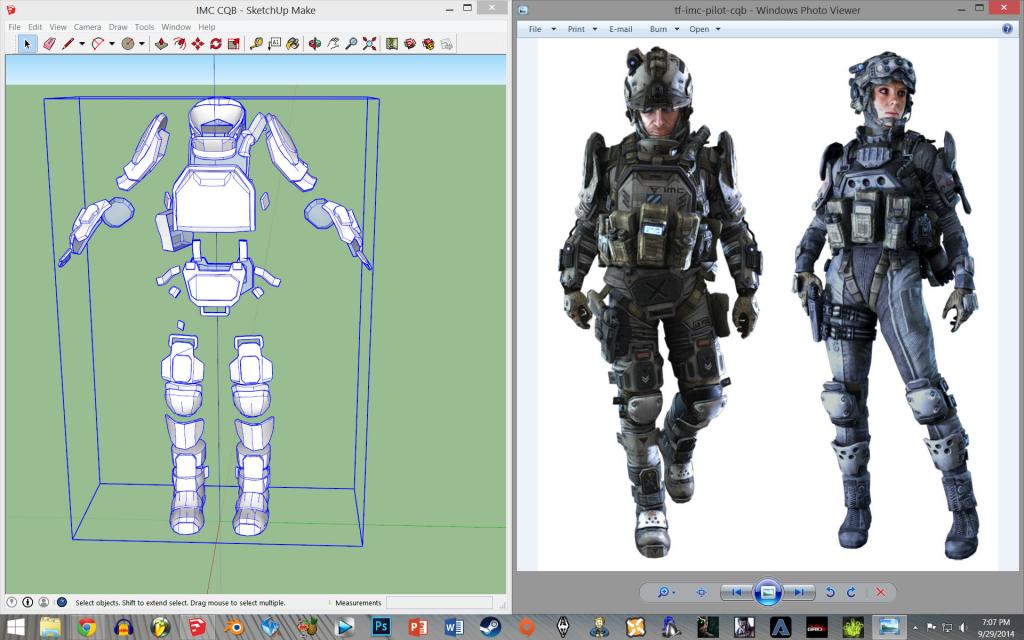
Task: Click the SketchUp geo-location status icon
Action: point(12,602)
